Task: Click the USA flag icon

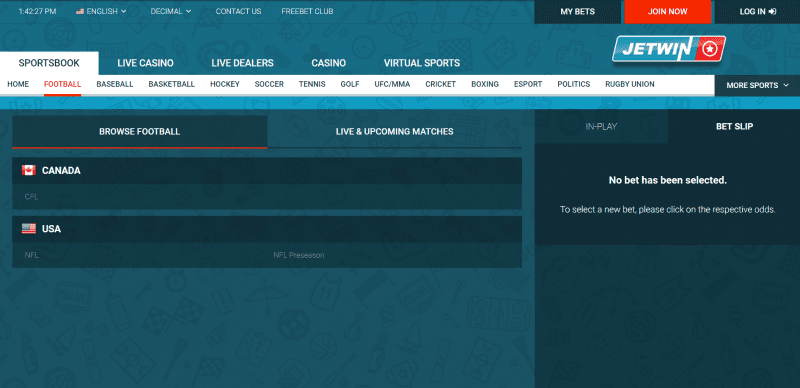Action: (x=29, y=229)
